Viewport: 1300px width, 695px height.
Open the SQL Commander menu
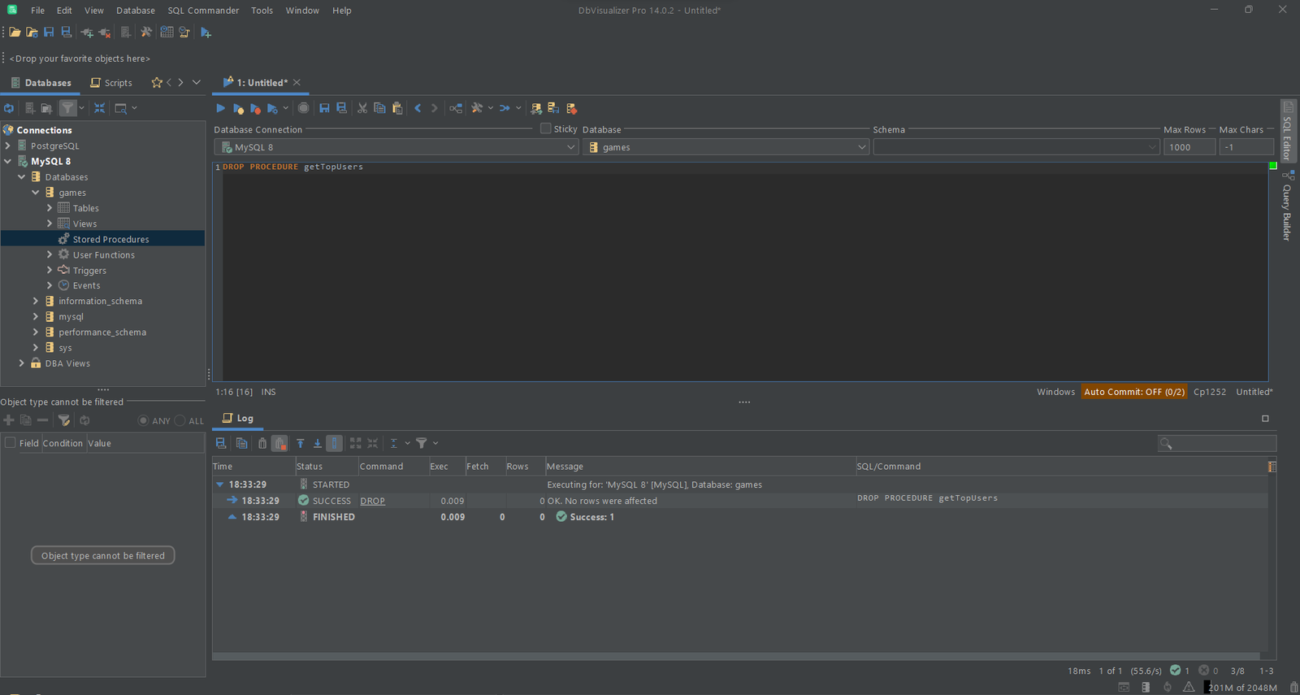point(203,10)
